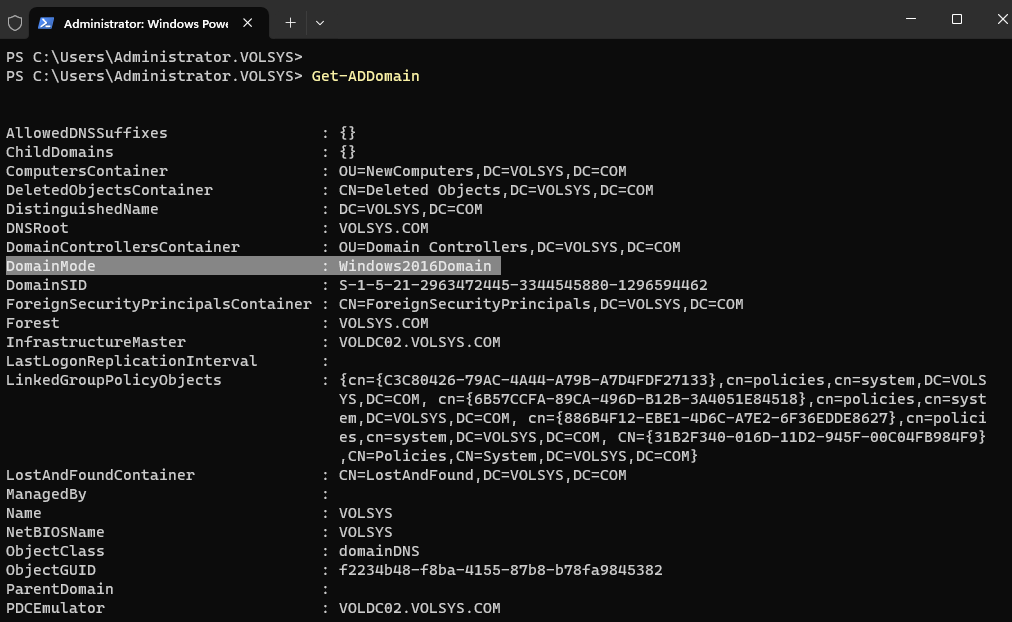Screen dimensions: 1012x622
Task: Click the PowerShell icon on the tab
Action: pyautogui.click(x=45, y=22)
